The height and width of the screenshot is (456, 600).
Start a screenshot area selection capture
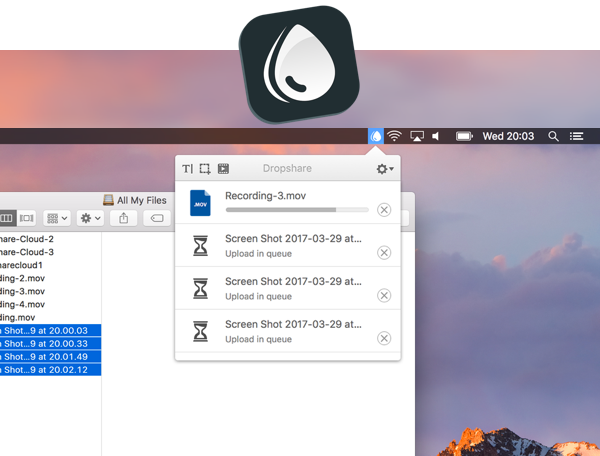[x=205, y=169]
